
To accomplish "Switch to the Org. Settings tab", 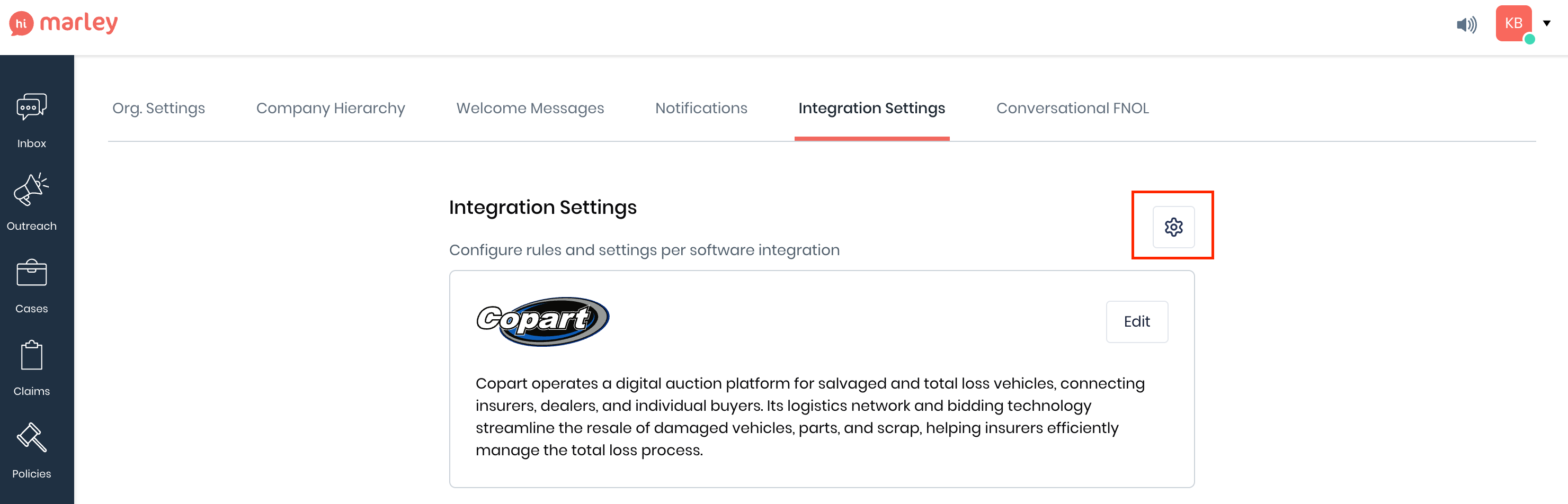I will click(x=158, y=109).
